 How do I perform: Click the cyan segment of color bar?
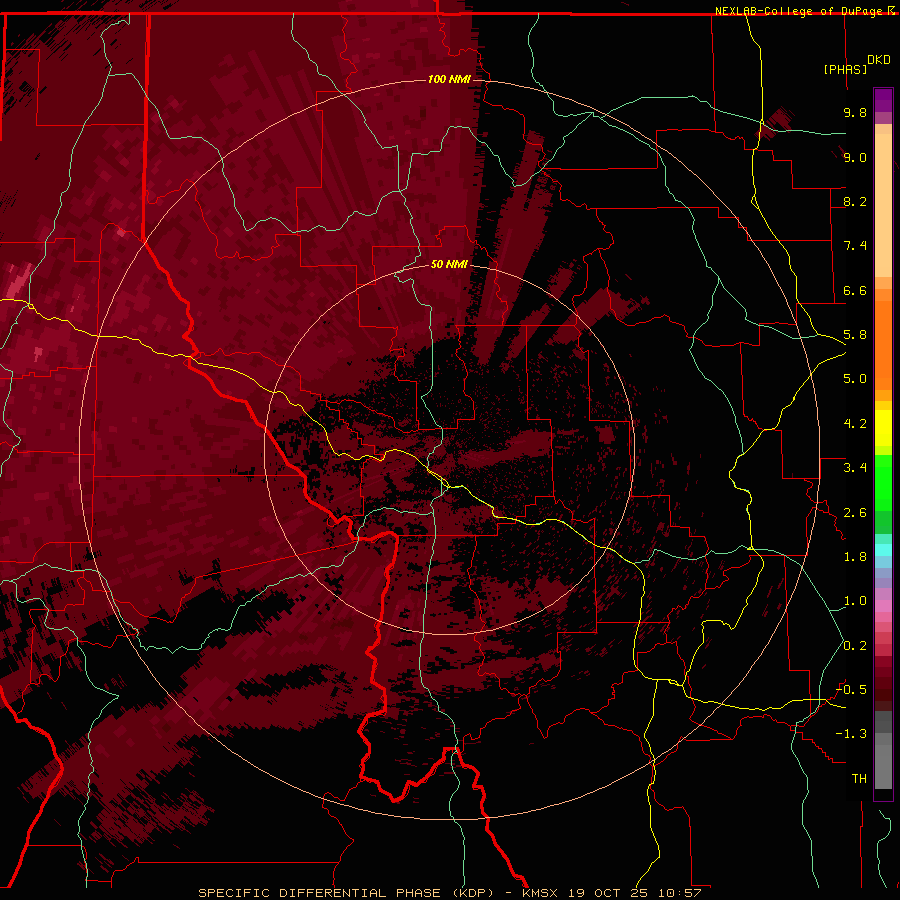coord(883,550)
